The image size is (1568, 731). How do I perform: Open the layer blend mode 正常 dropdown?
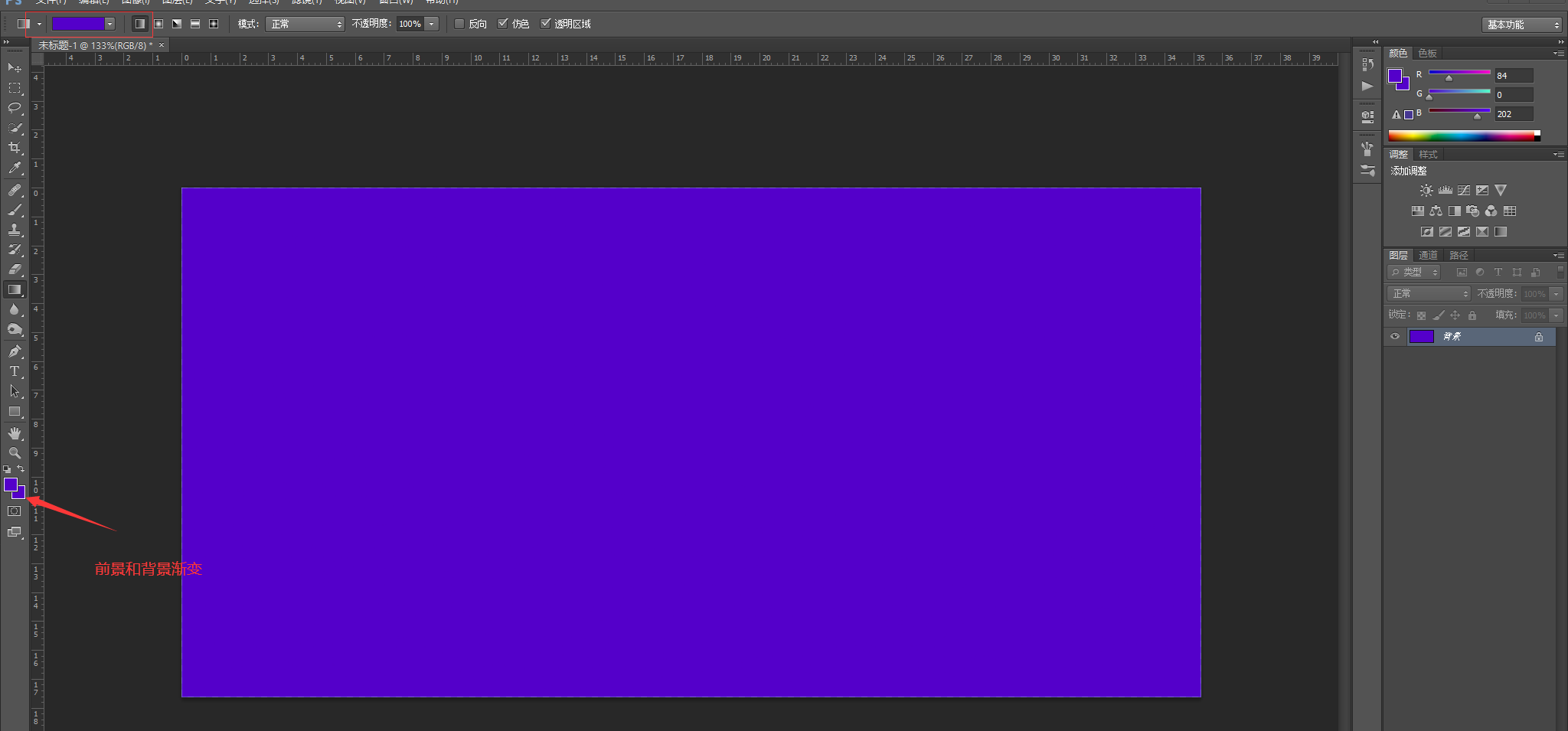(1429, 294)
